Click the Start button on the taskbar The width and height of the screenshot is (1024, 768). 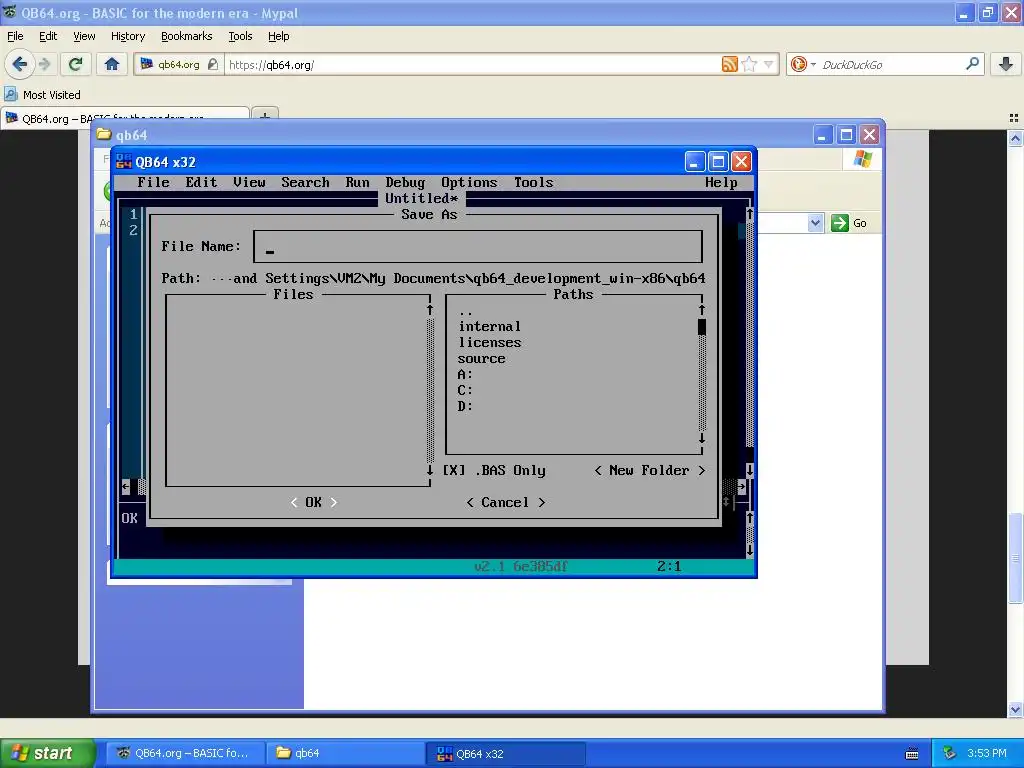tap(48, 753)
